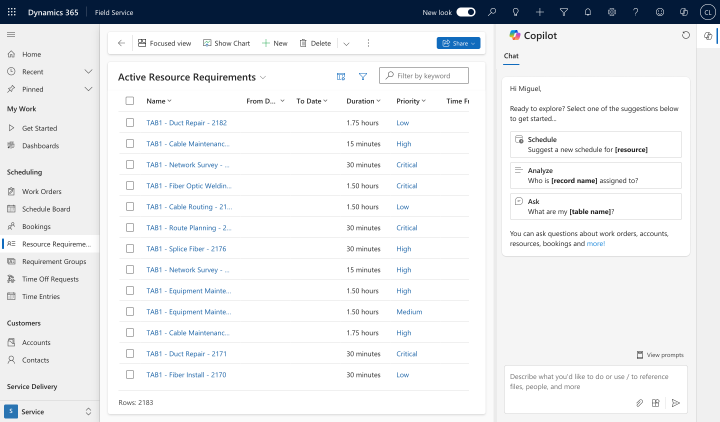720x422 pixels.
Task: Tick the select-all checkbox in the header row
Action: [x=130, y=101]
